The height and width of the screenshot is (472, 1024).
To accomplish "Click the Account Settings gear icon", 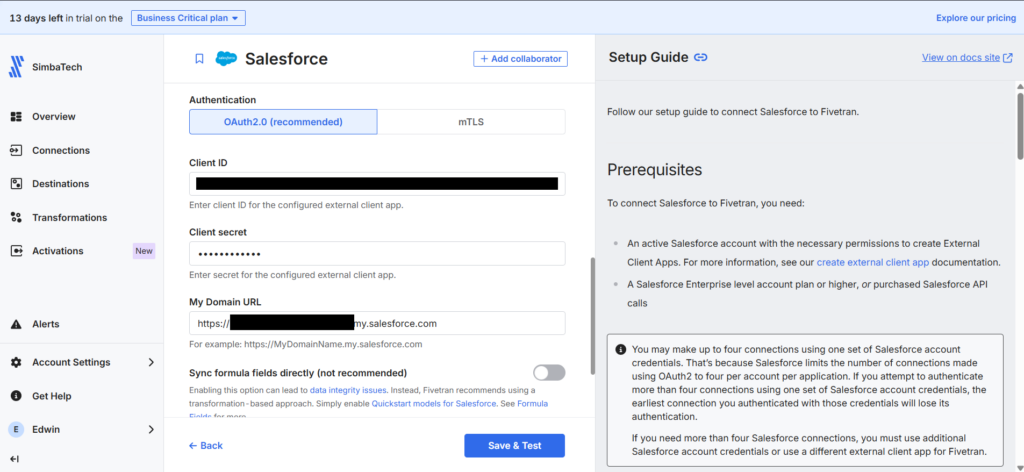I will (x=17, y=362).
